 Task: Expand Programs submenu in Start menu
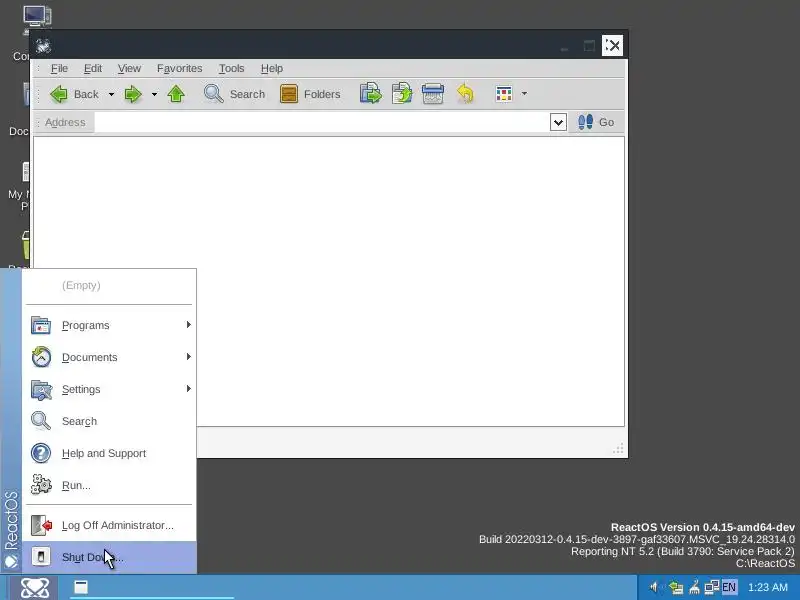109,326
